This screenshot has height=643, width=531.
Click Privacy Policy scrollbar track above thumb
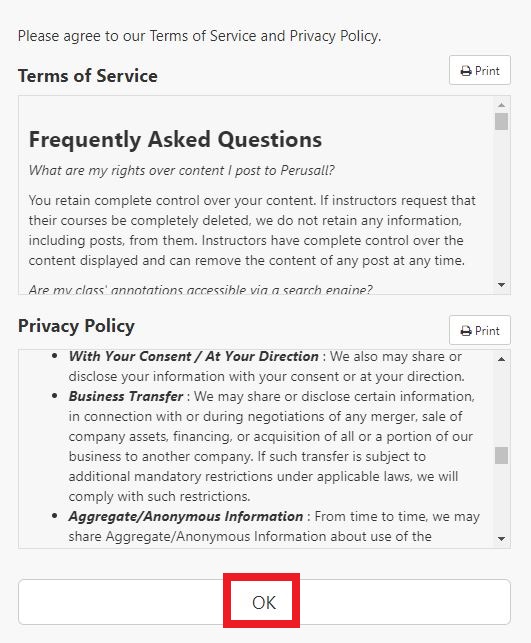(x=501, y=406)
